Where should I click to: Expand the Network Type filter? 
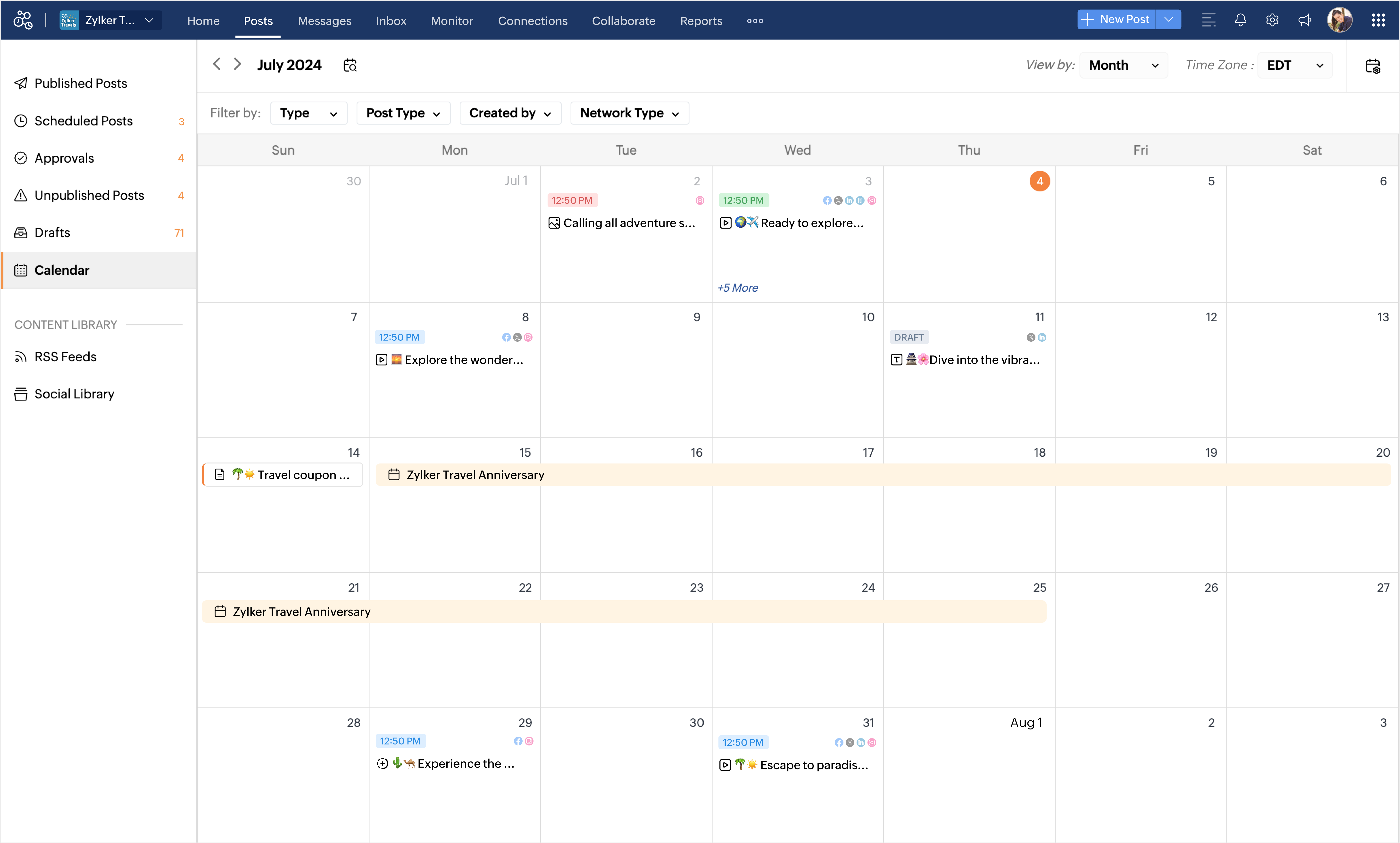coord(629,113)
